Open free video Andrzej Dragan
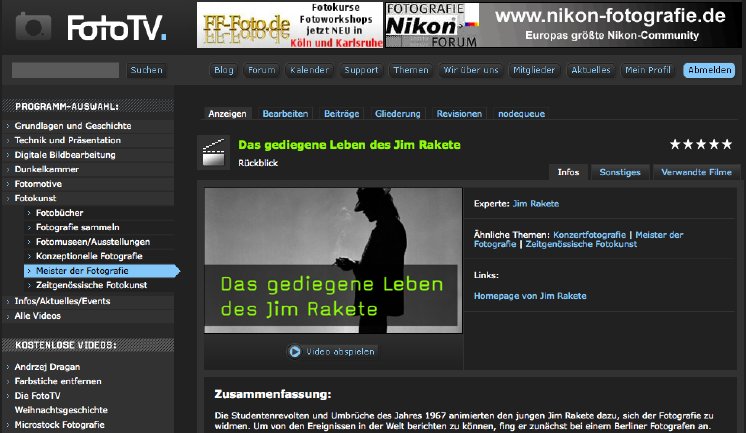Image resolution: width=746 pixels, height=433 pixels. [x=47, y=367]
